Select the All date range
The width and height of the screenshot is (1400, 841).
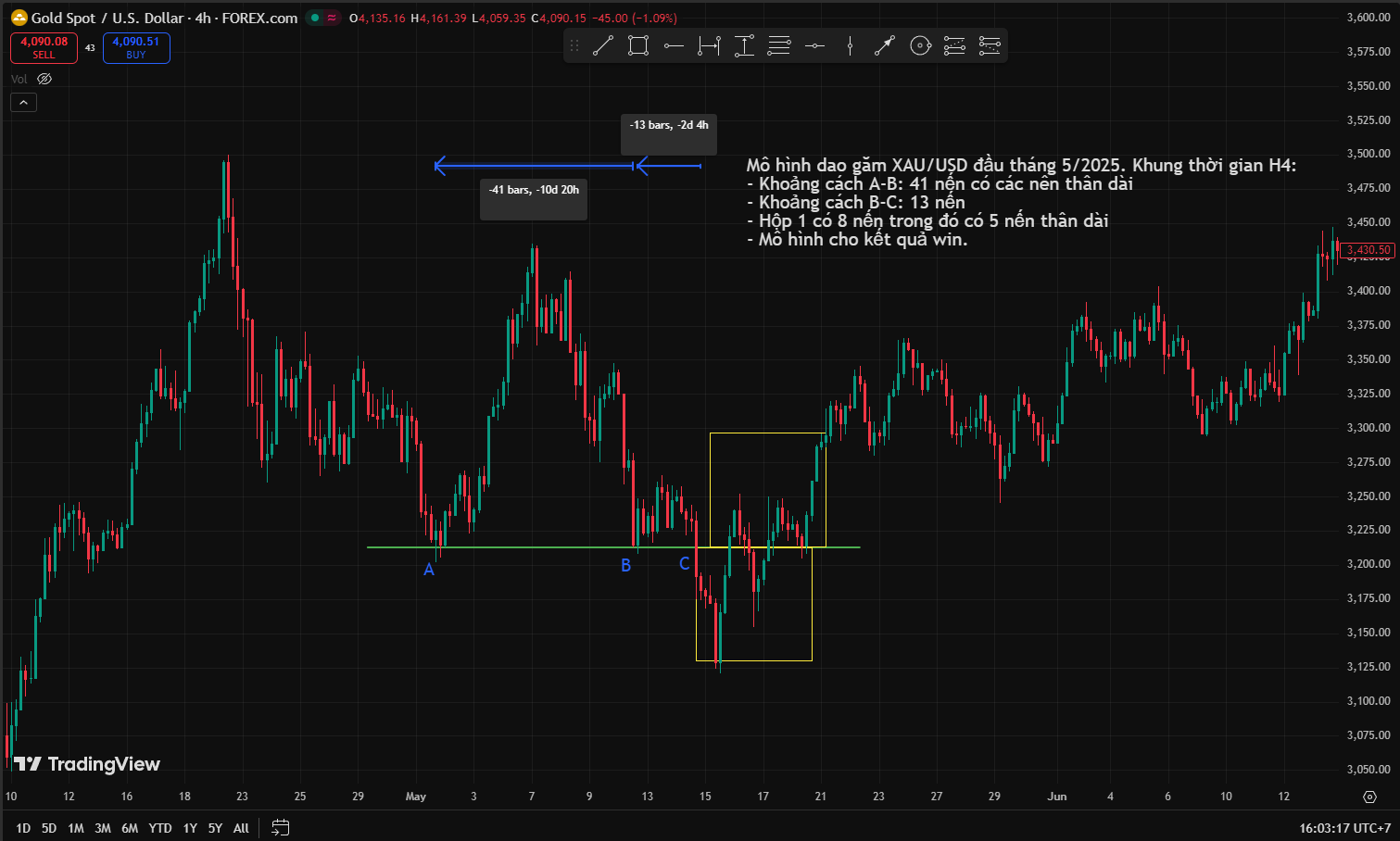tap(241, 828)
